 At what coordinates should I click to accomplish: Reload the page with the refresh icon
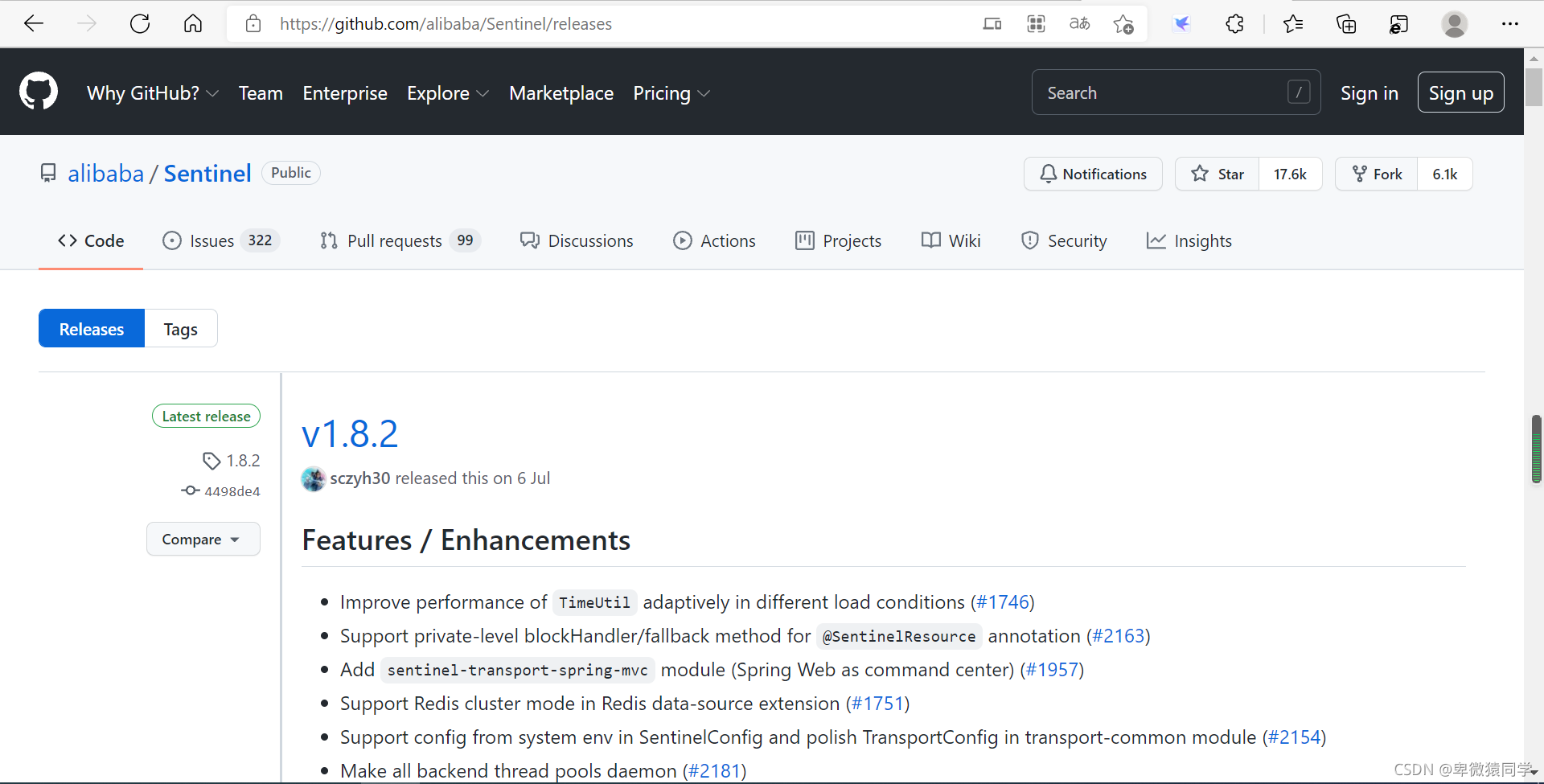[140, 24]
